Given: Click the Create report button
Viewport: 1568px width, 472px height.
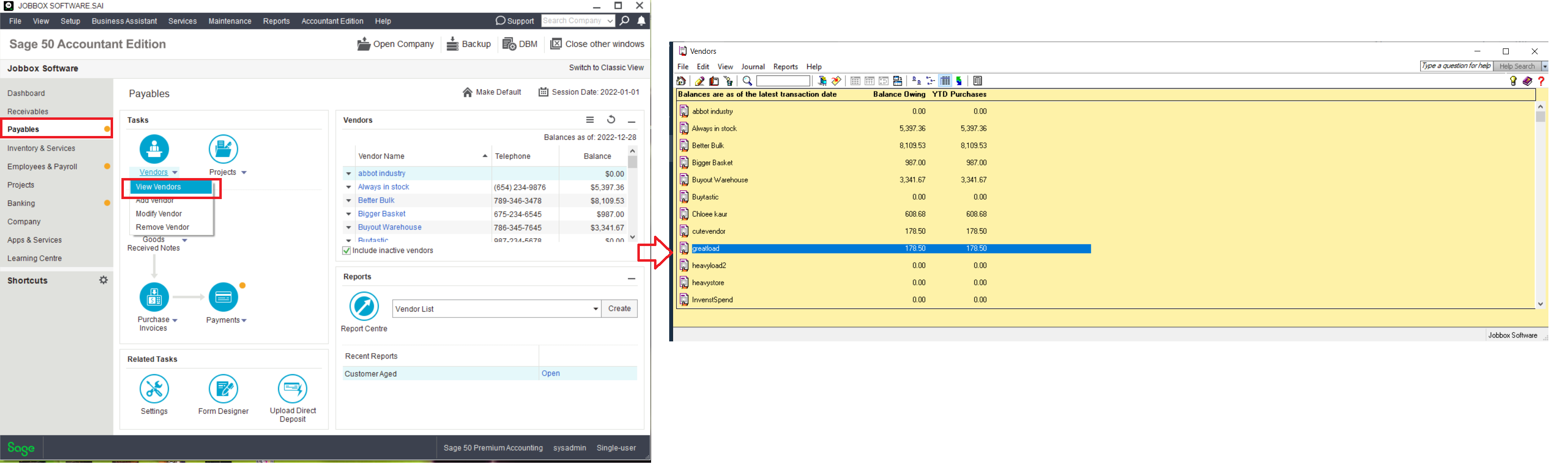Looking at the screenshot, I should click(620, 310).
